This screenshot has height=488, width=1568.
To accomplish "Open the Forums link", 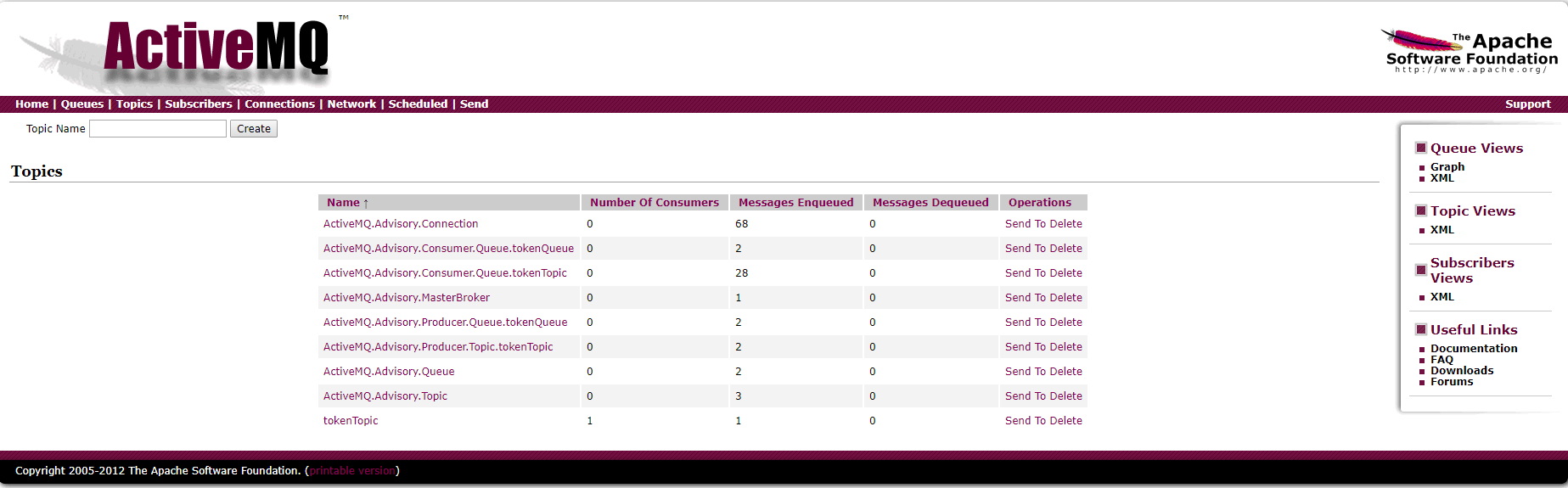I will [1452, 382].
